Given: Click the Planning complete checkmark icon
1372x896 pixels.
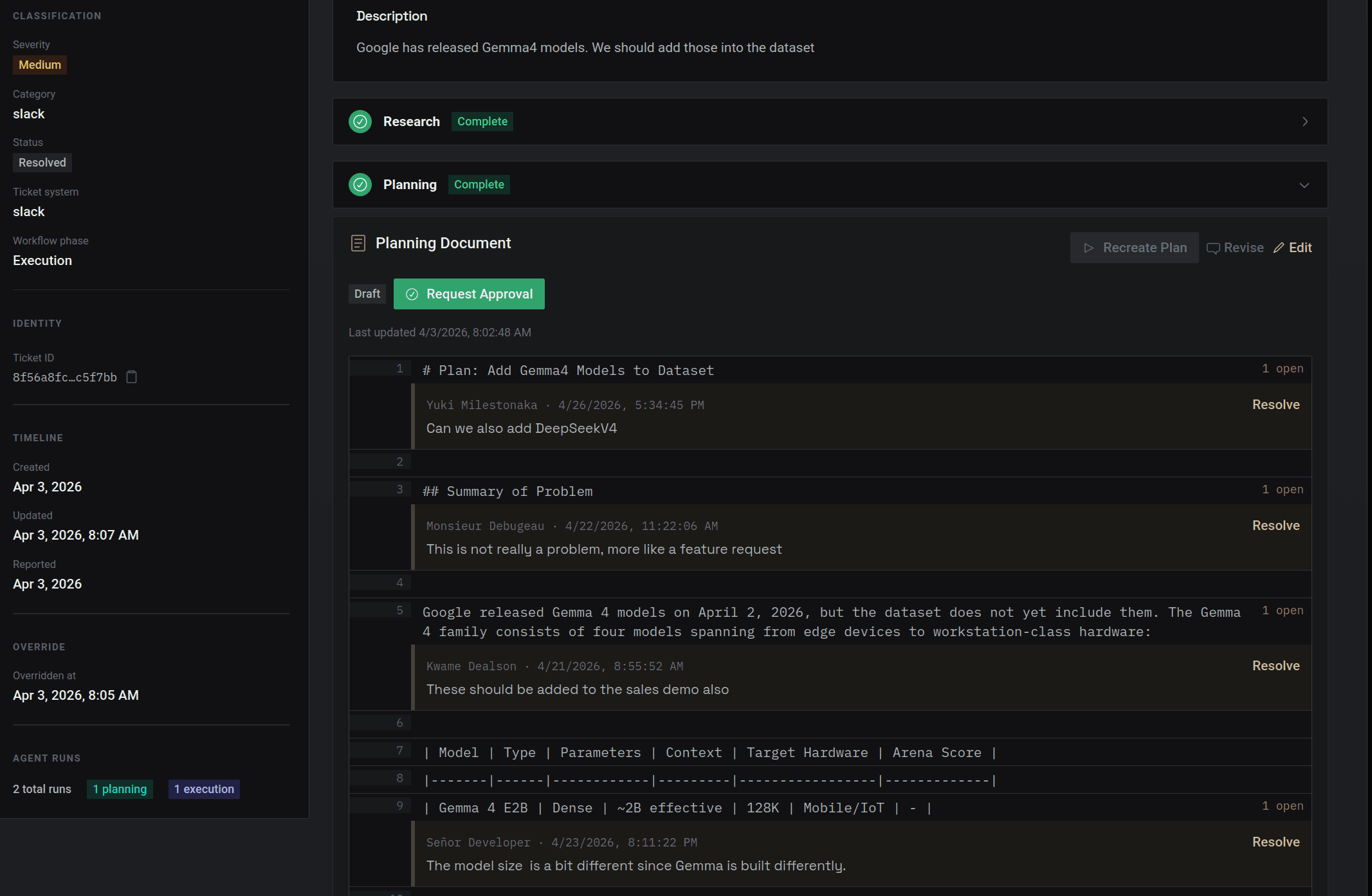Looking at the screenshot, I should point(360,185).
